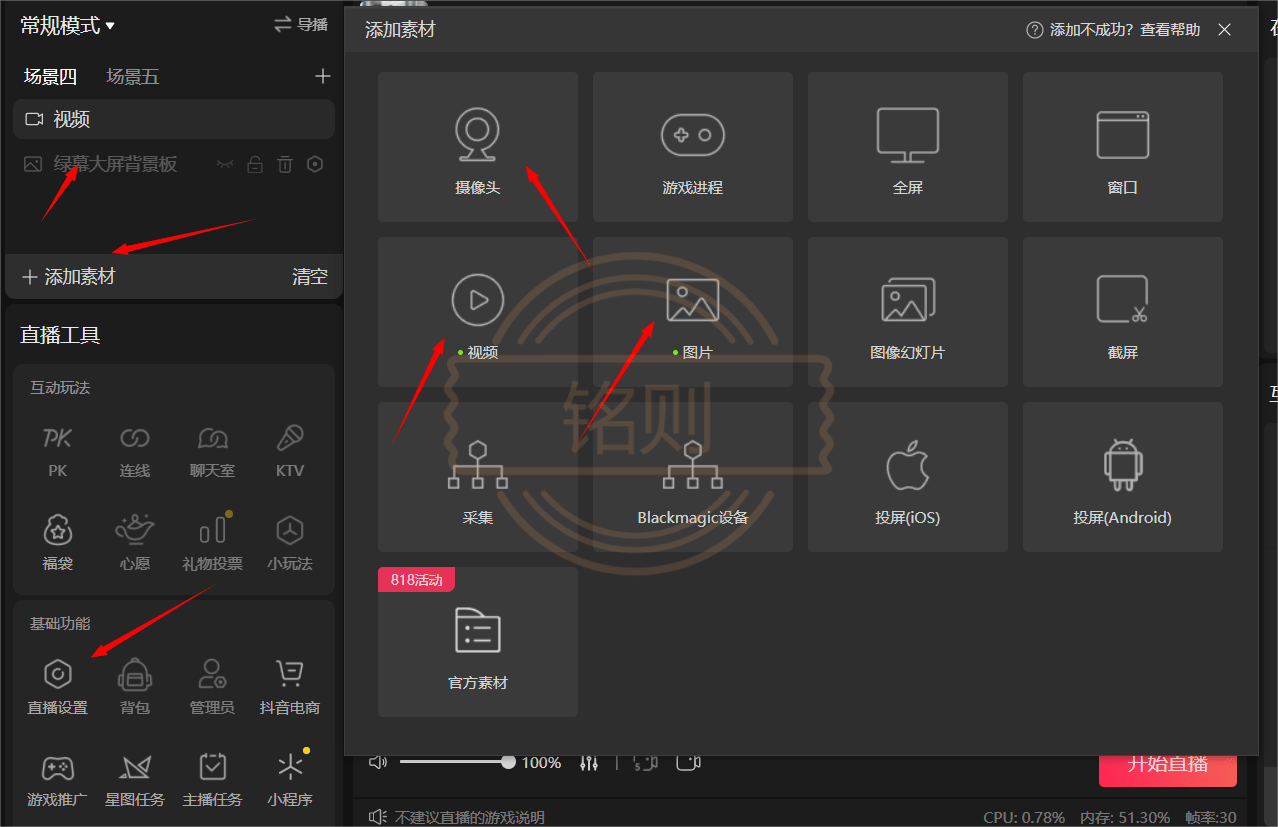
Task: Mute the speaker volume icon
Action: [377, 763]
